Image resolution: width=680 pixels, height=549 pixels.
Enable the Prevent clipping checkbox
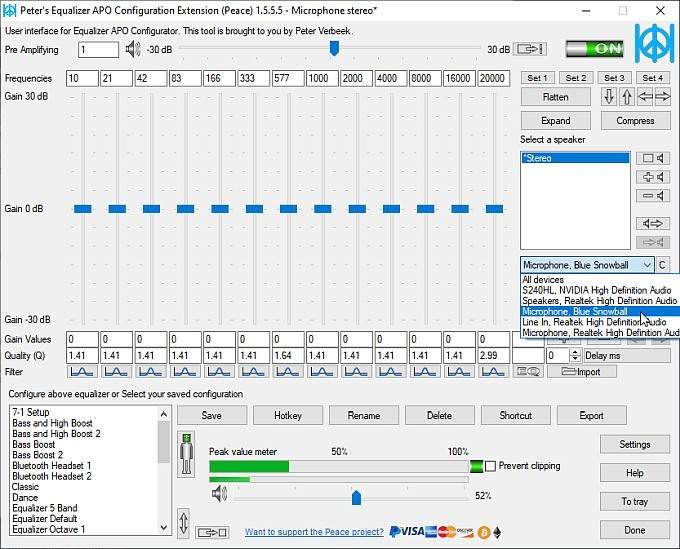490,466
